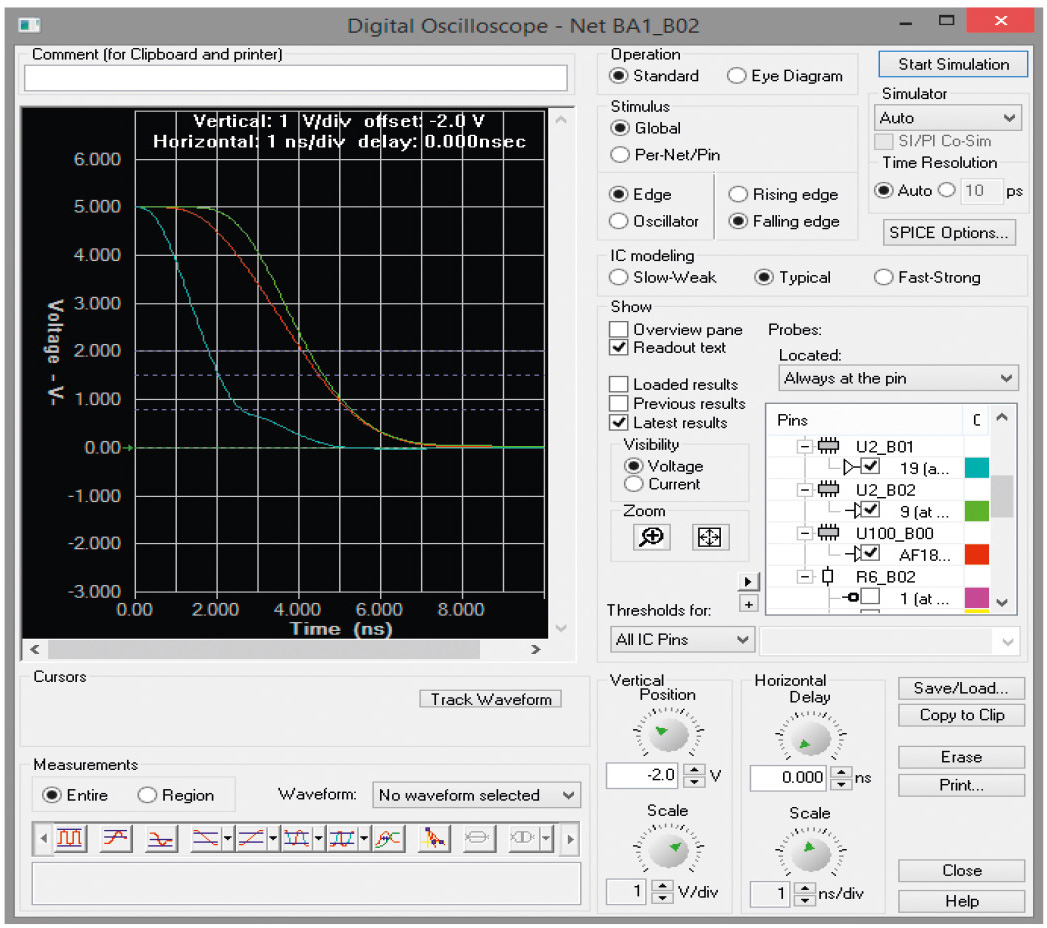The height and width of the screenshot is (928, 1047).
Task: Enable probe on pin 1 of R6_B02
Action: [870, 598]
